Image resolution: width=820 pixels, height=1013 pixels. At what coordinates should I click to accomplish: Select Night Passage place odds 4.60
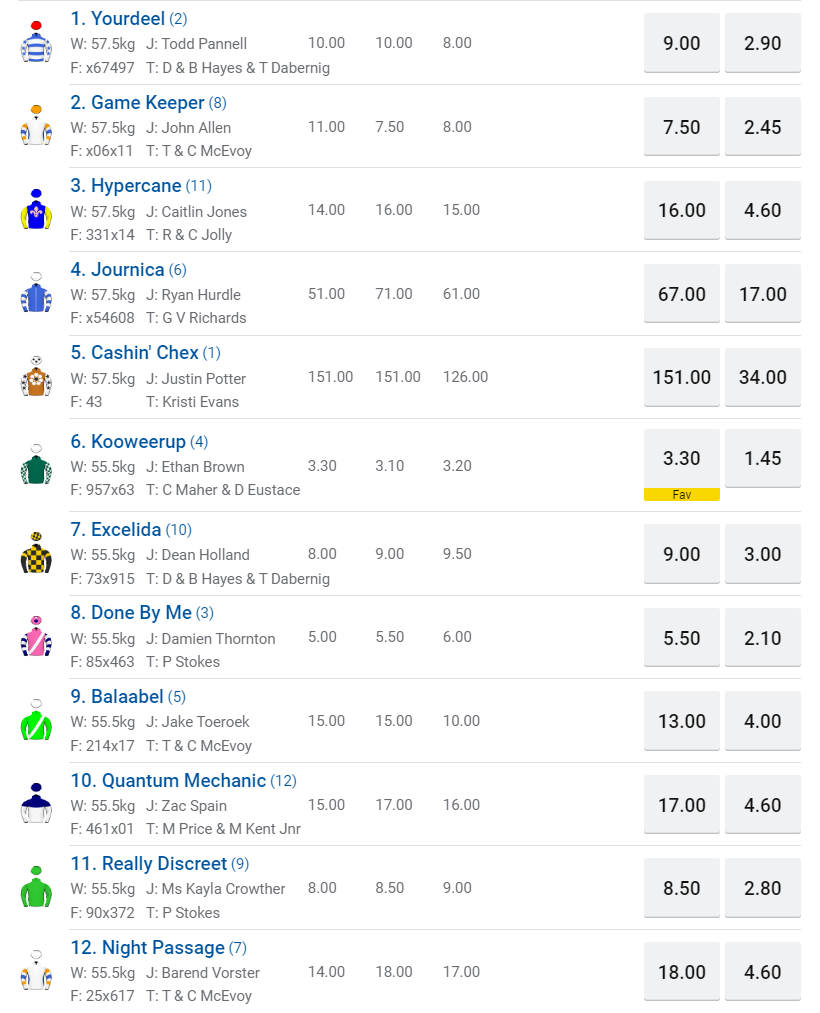pos(763,972)
